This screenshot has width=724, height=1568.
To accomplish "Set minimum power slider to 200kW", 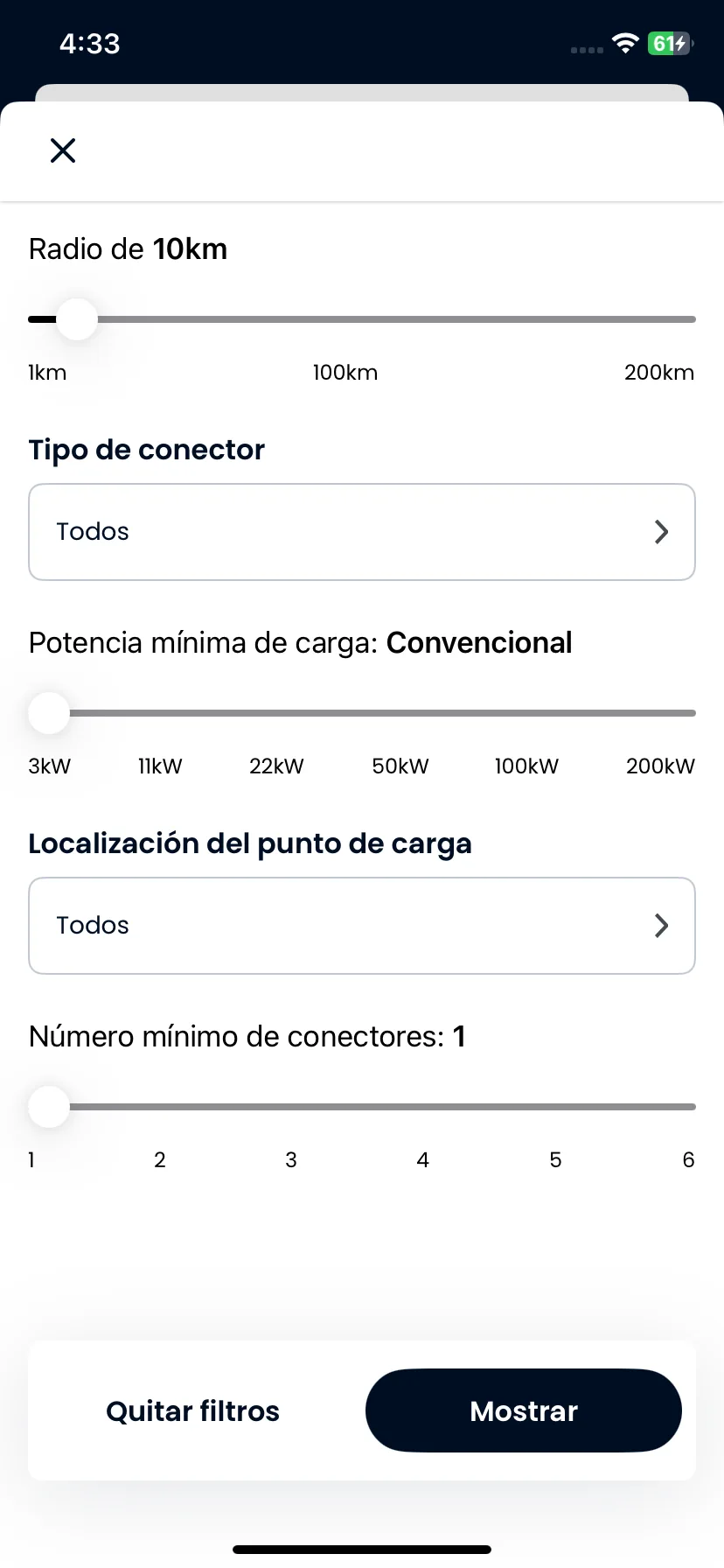I will pos(691,713).
